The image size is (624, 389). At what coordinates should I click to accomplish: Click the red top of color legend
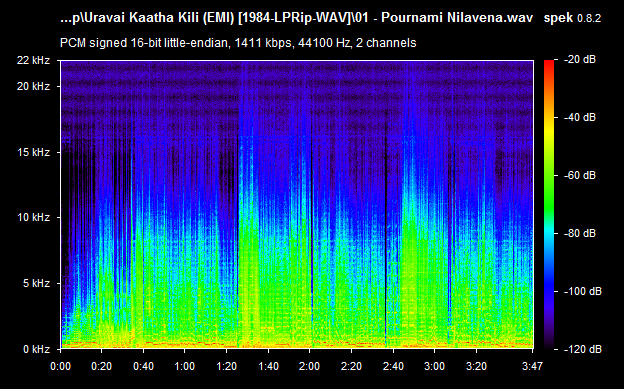tap(549, 65)
